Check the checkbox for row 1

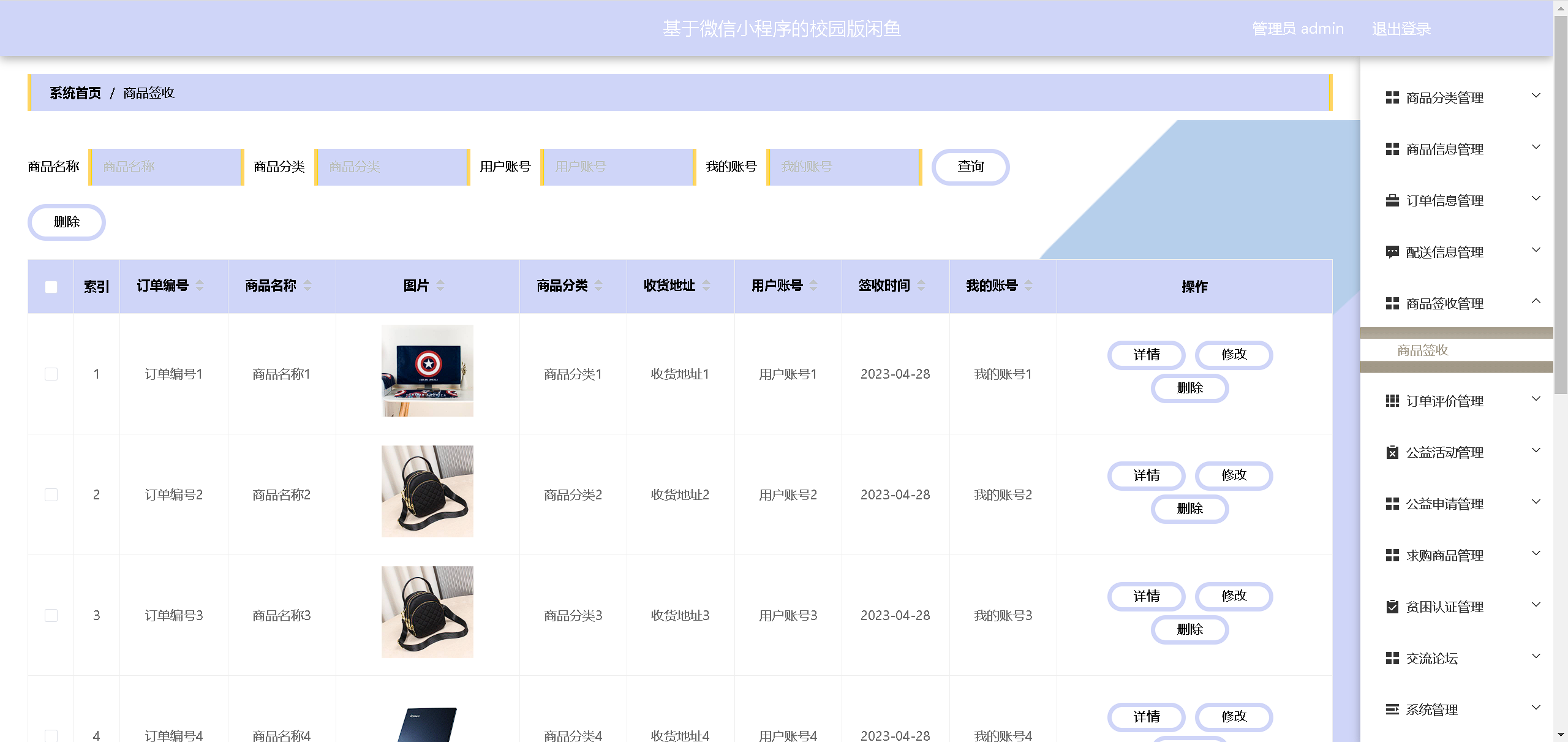51,374
